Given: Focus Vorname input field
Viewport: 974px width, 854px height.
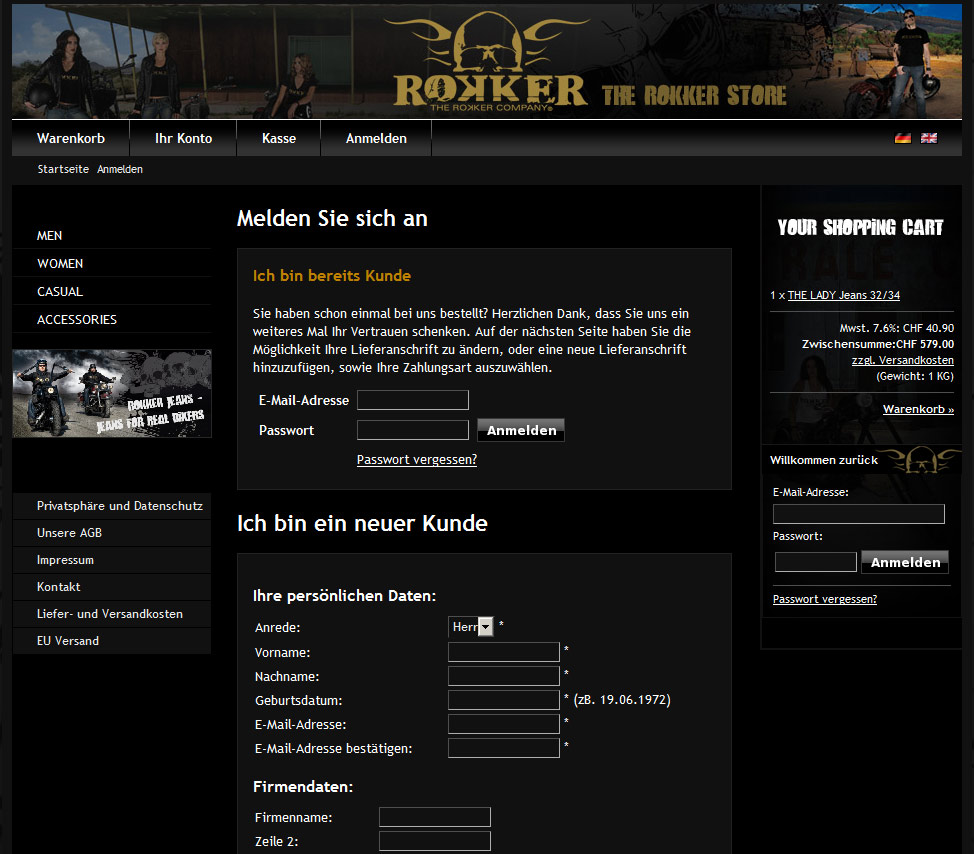Looking at the screenshot, I should click(x=504, y=652).
